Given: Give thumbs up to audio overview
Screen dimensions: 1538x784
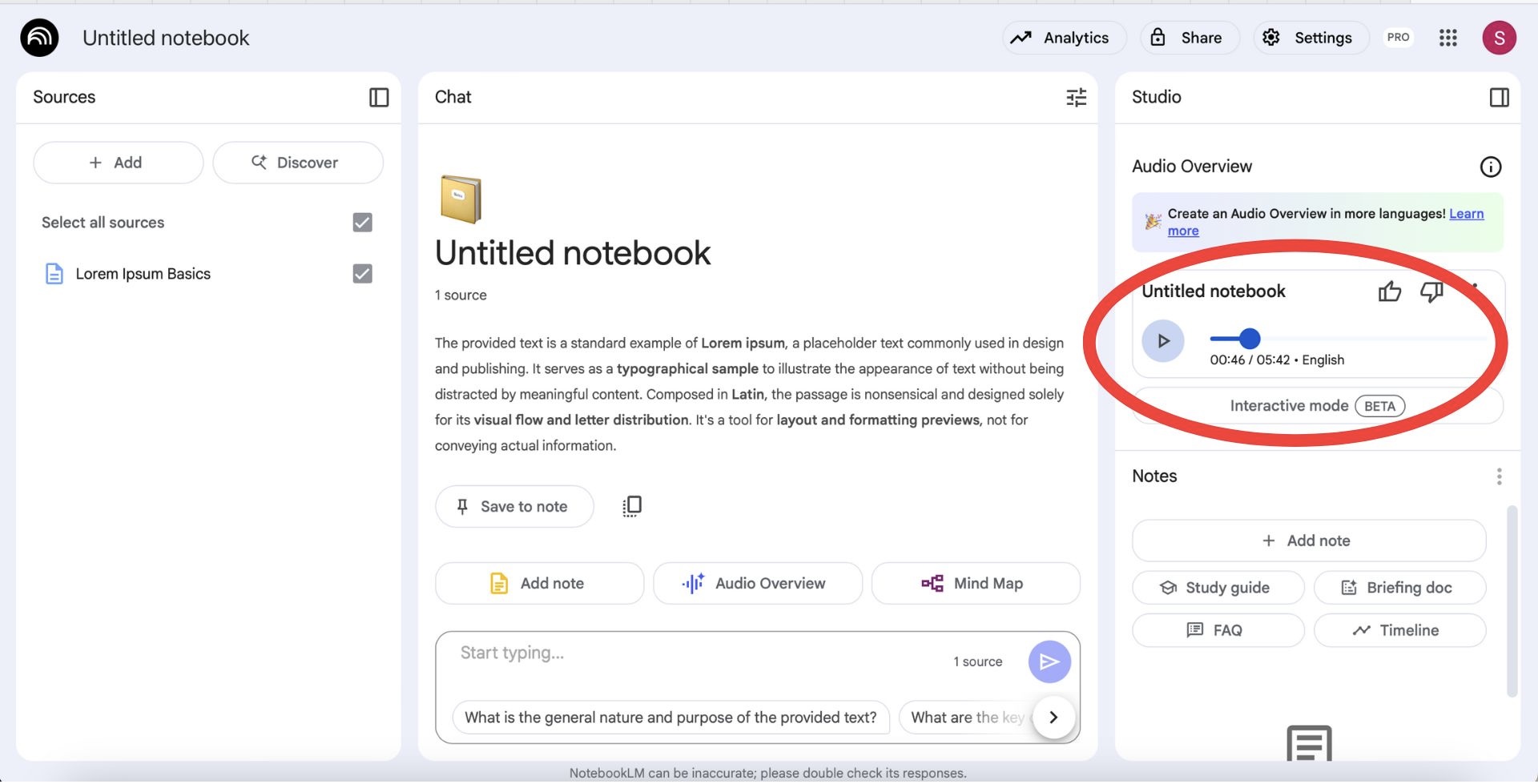Looking at the screenshot, I should [1389, 292].
